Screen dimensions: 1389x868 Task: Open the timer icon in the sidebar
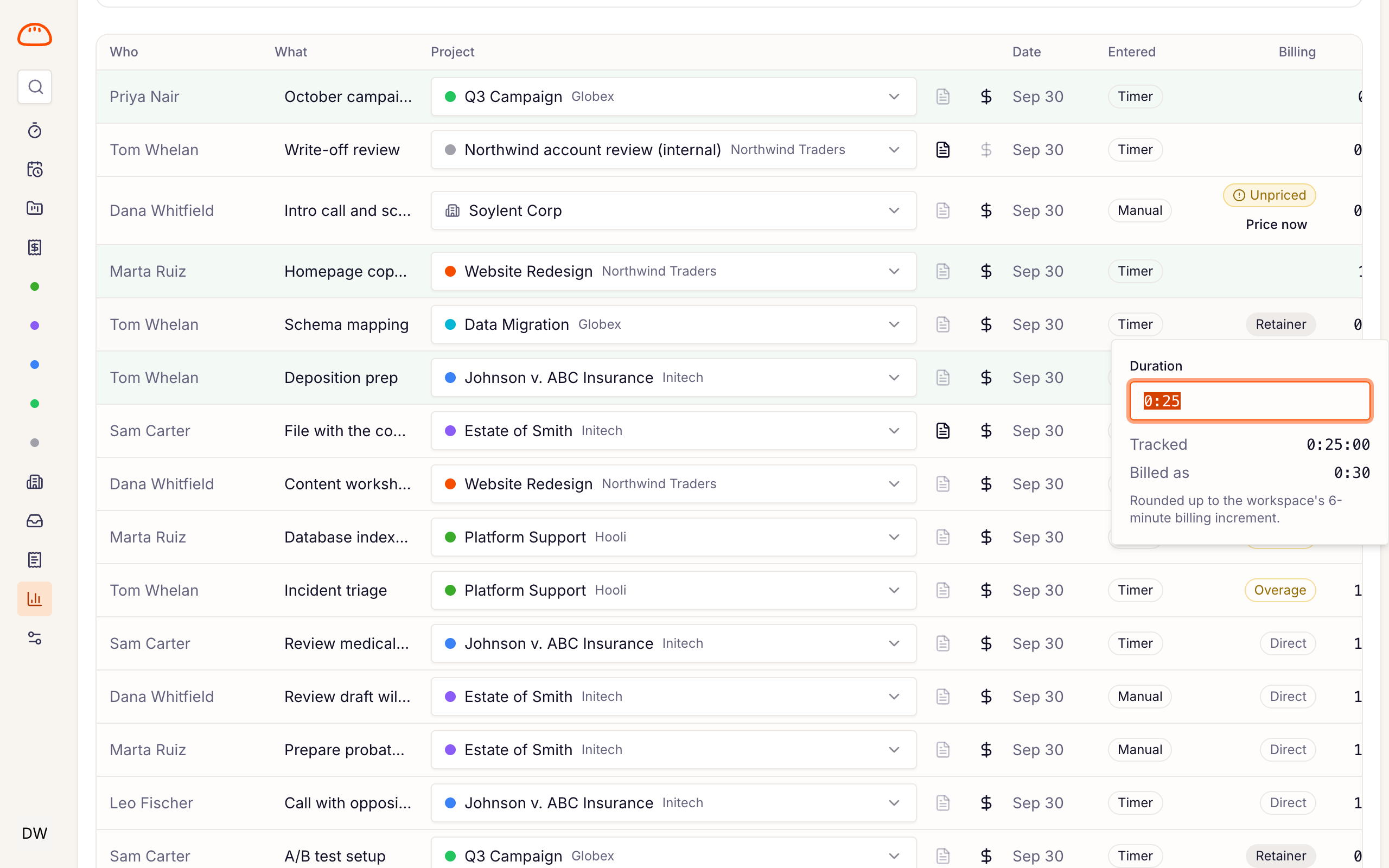click(34, 130)
